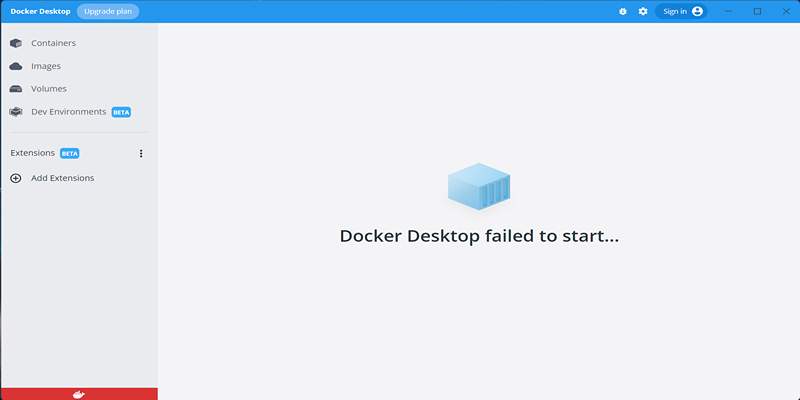This screenshot has height=400, width=800.
Task: Click the Docker whale icon in red status bar
Action: pos(79,394)
